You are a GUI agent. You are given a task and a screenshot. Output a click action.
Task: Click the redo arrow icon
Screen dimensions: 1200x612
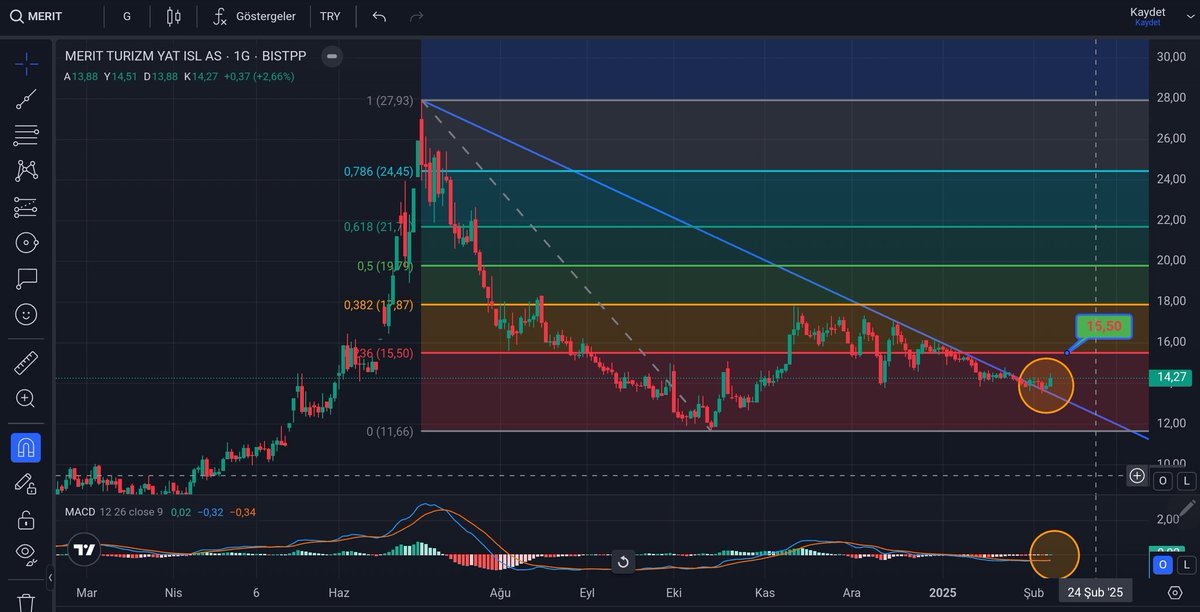coord(417,17)
